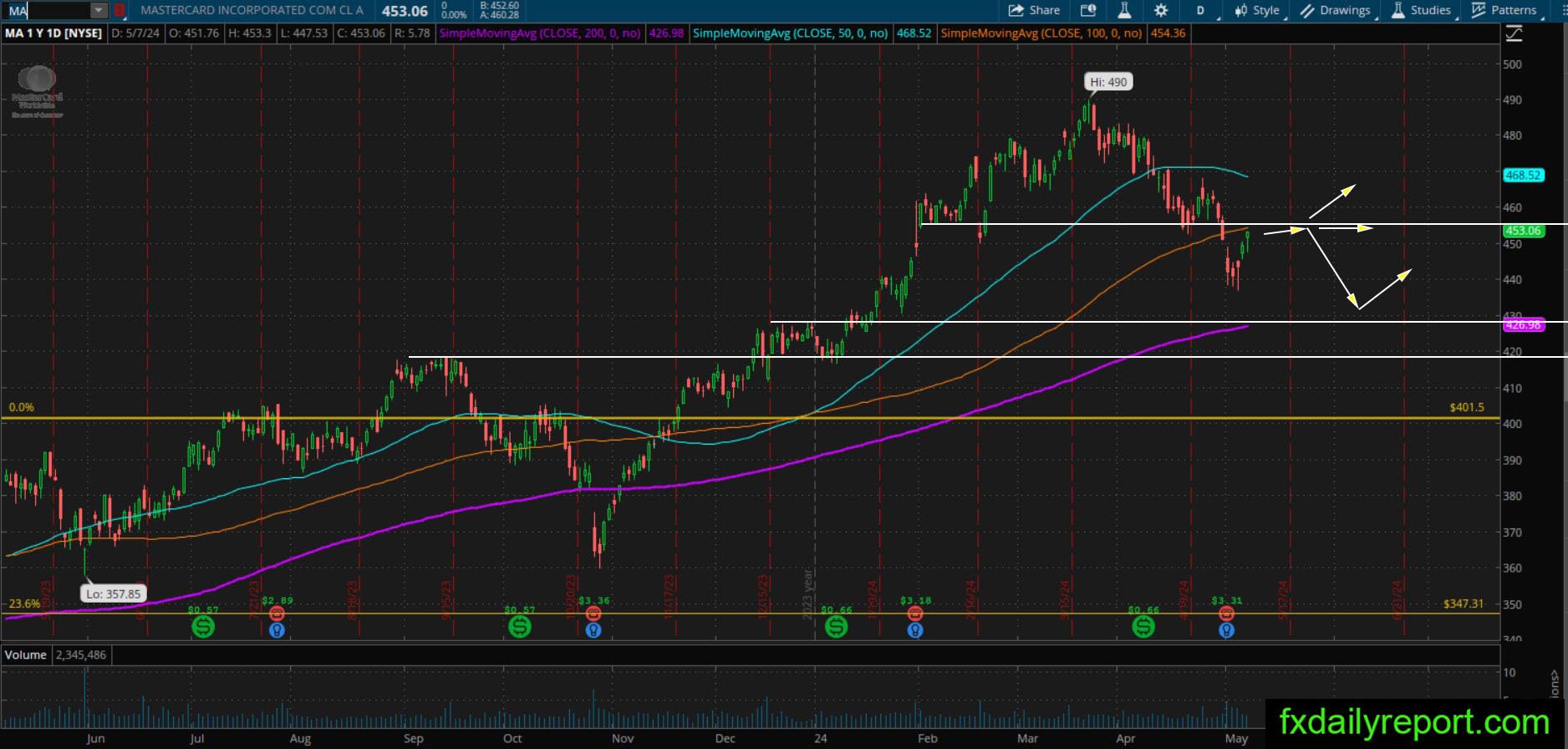Select the SimpleMovingAvg 200 study label
Viewport: 1568px width, 749px height.
pyautogui.click(x=540, y=33)
